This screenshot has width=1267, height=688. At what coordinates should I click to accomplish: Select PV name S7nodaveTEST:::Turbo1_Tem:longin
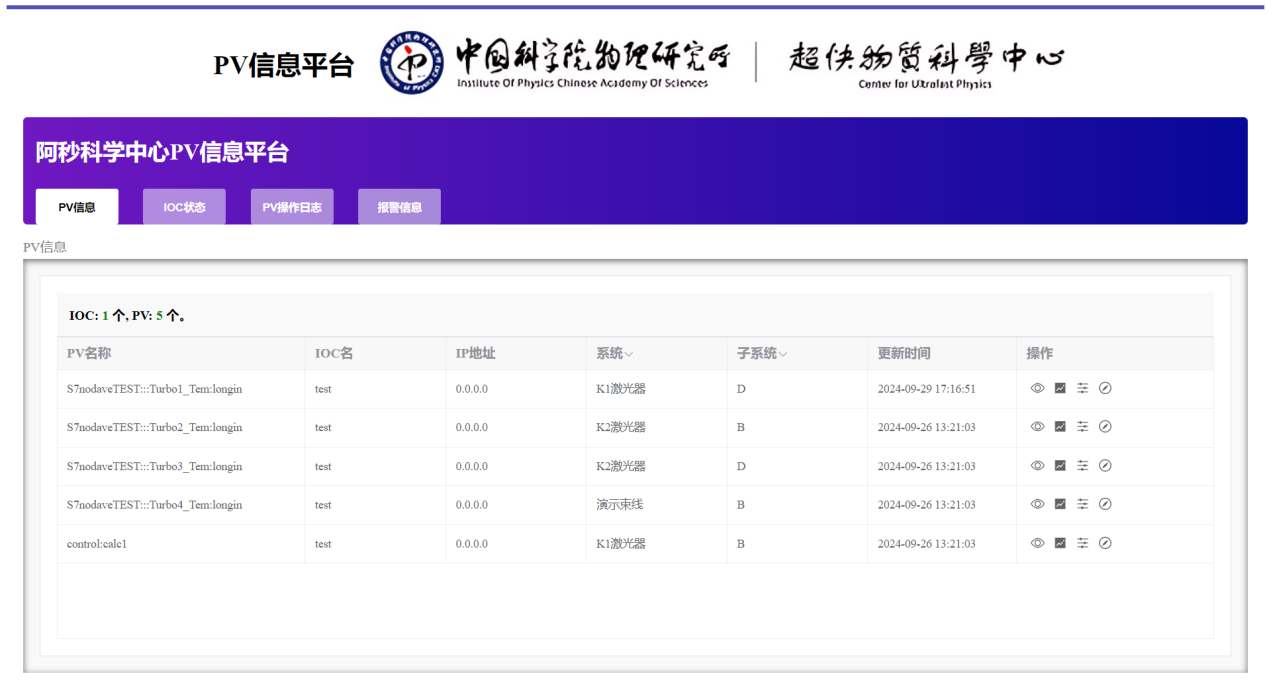click(155, 389)
